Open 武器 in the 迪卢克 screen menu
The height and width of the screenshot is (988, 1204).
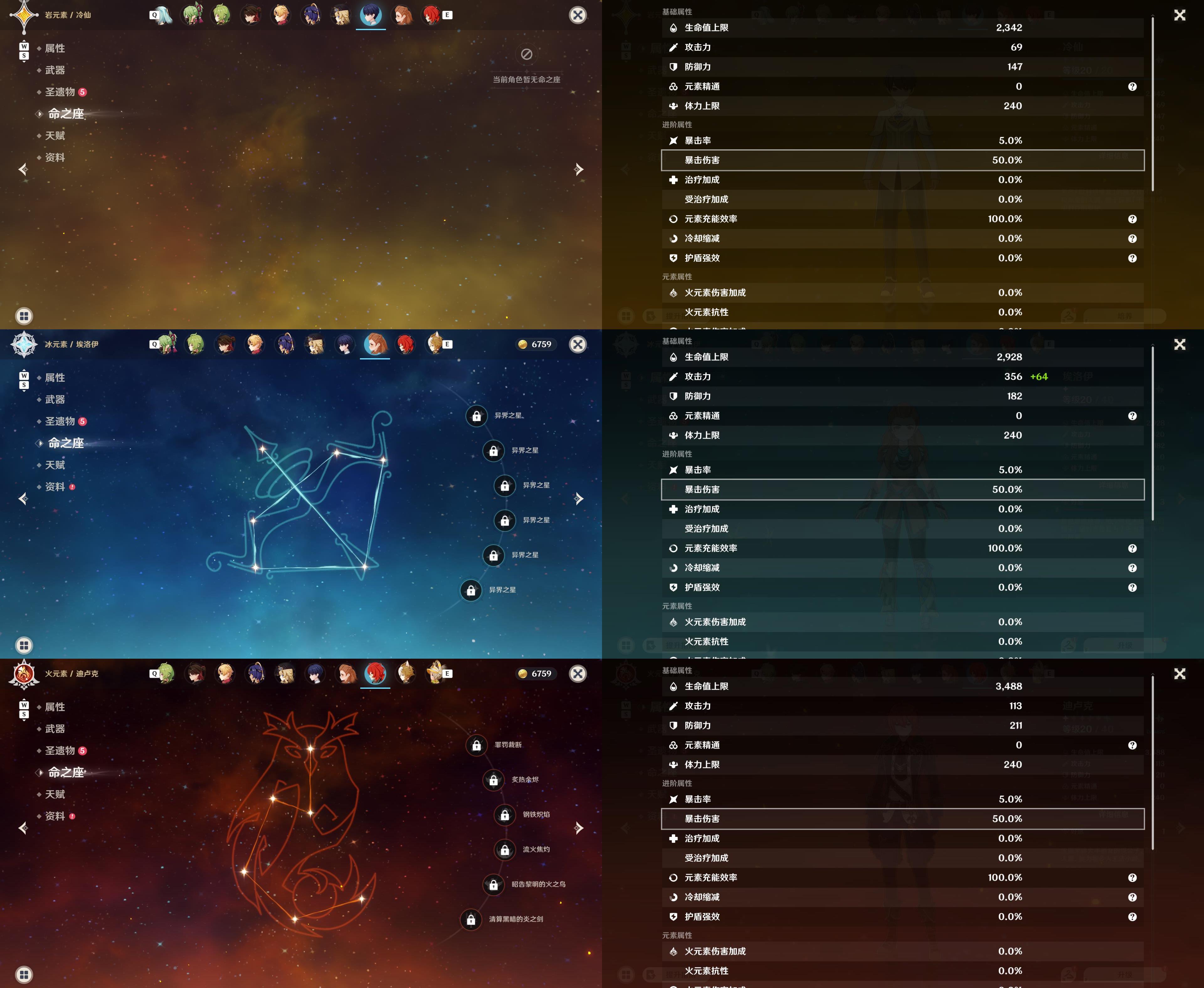click(55, 729)
